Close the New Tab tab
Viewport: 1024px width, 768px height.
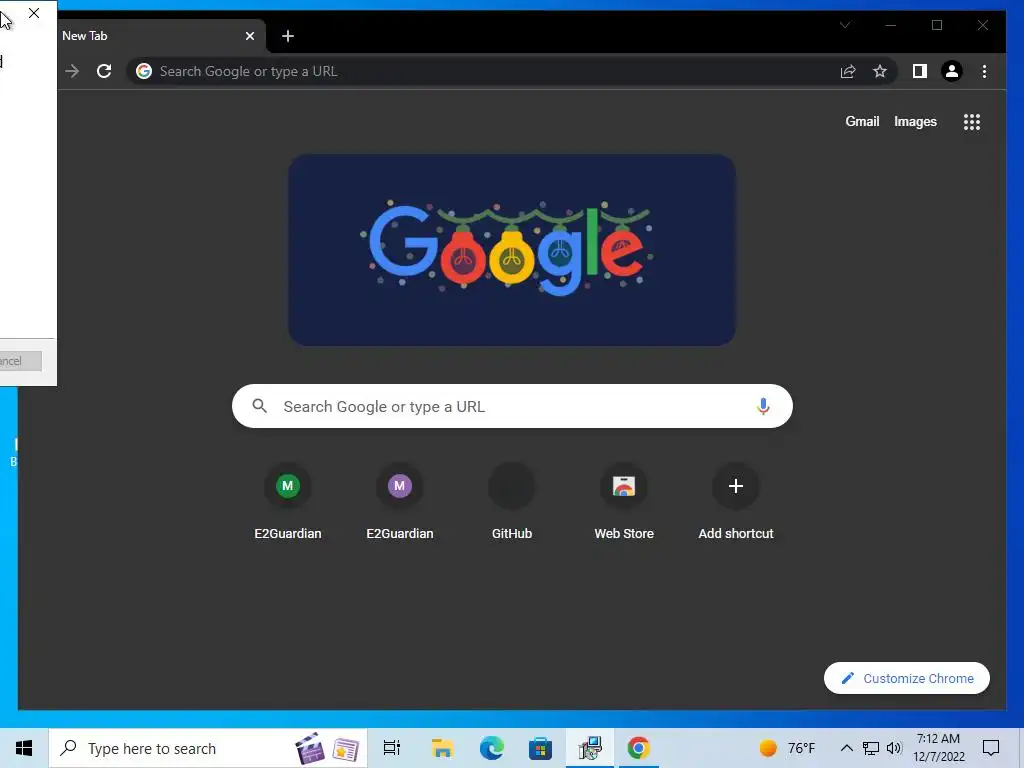(x=249, y=36)
